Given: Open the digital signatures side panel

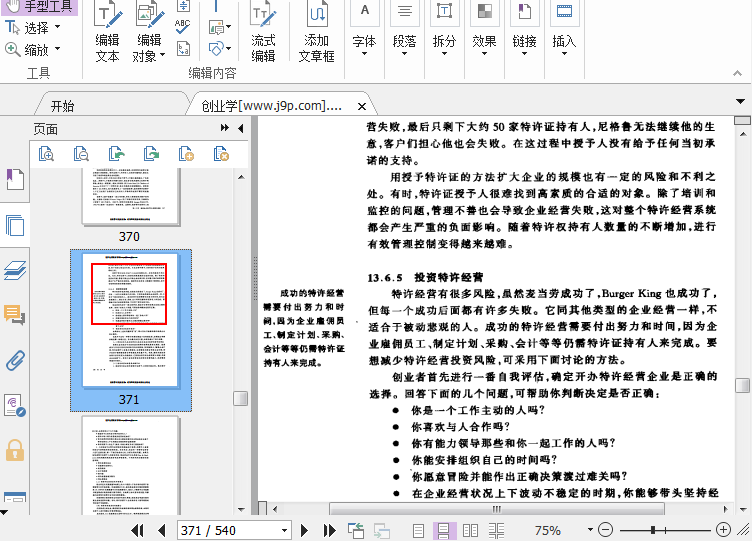Looking at the screenshot, I should coord(15,405).
